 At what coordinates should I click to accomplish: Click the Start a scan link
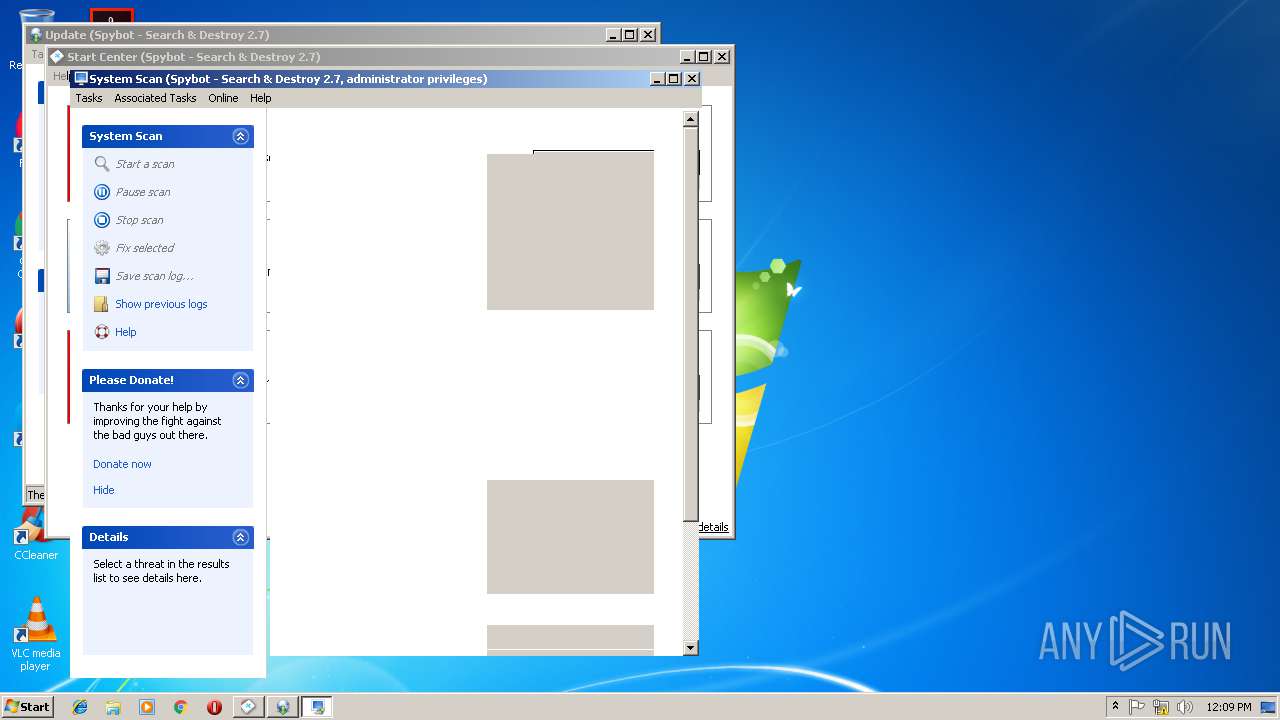(x=145, y=164)
